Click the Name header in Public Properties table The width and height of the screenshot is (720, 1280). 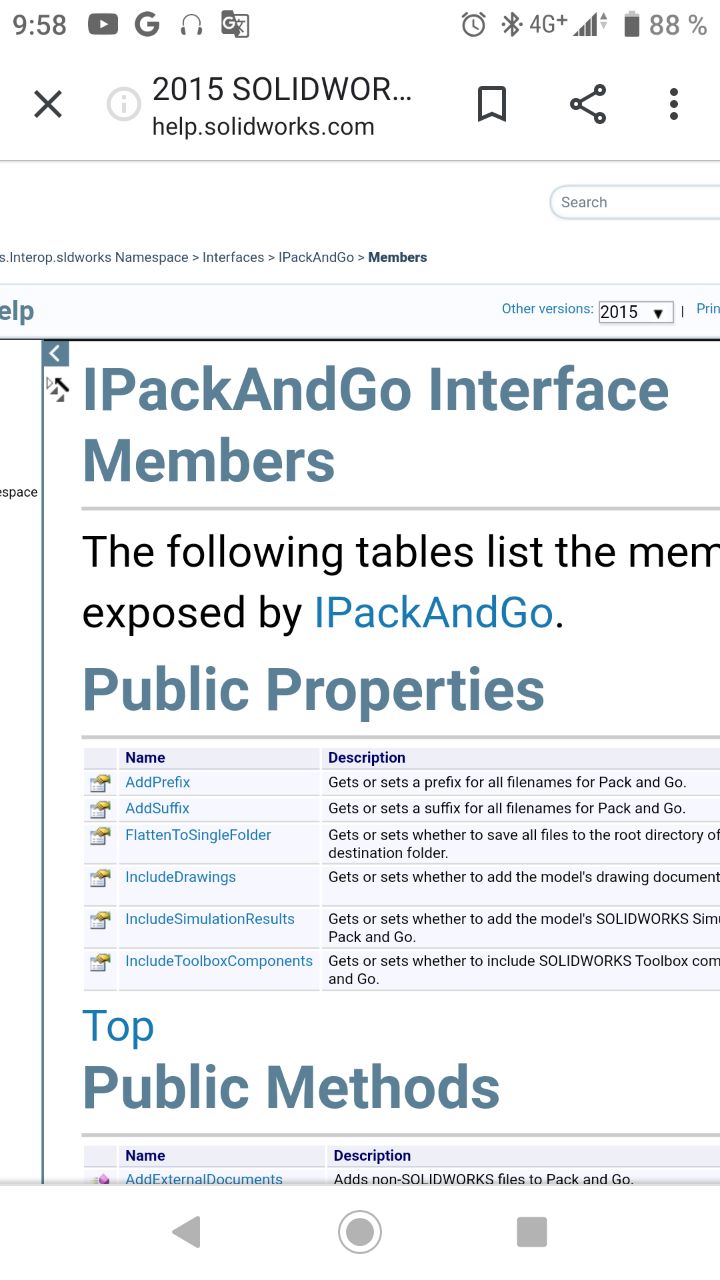click(145, 757)
